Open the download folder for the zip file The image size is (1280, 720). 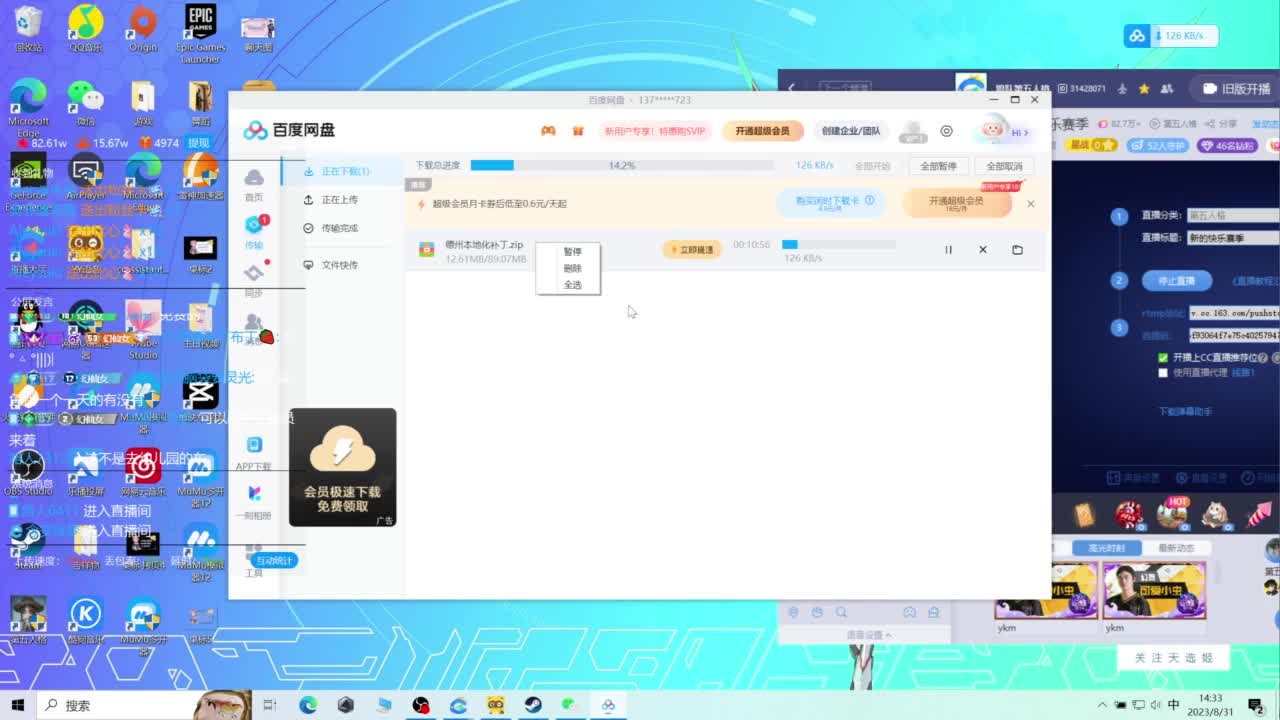[1017, 250]
